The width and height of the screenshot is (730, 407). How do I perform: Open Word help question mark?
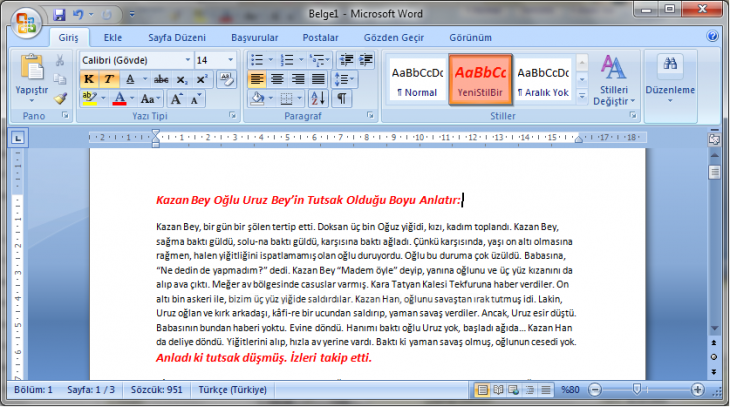(712, 36)
